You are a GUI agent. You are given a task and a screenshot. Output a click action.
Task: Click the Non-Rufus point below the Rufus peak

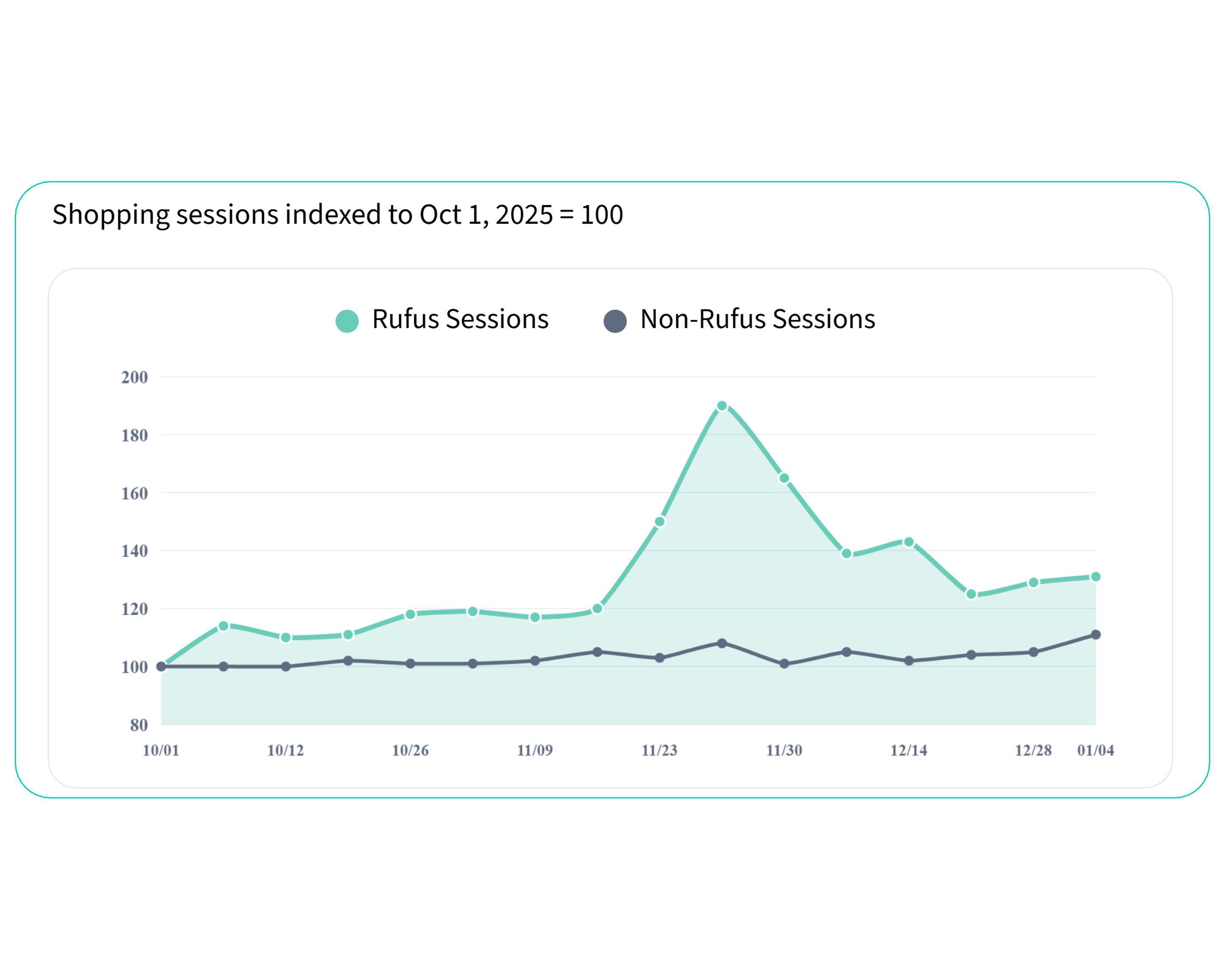pyautogui.click(x=722, y=643)
